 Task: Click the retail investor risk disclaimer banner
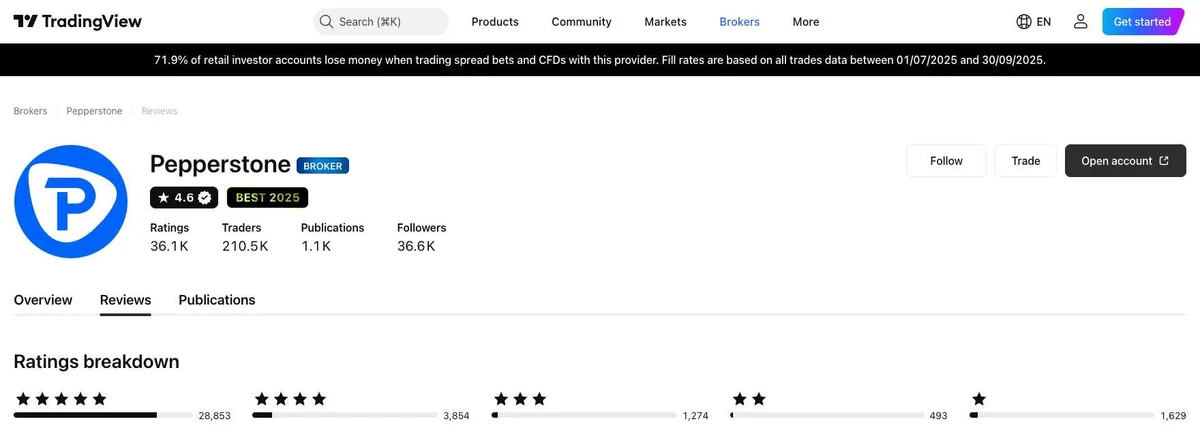[600, 60]
